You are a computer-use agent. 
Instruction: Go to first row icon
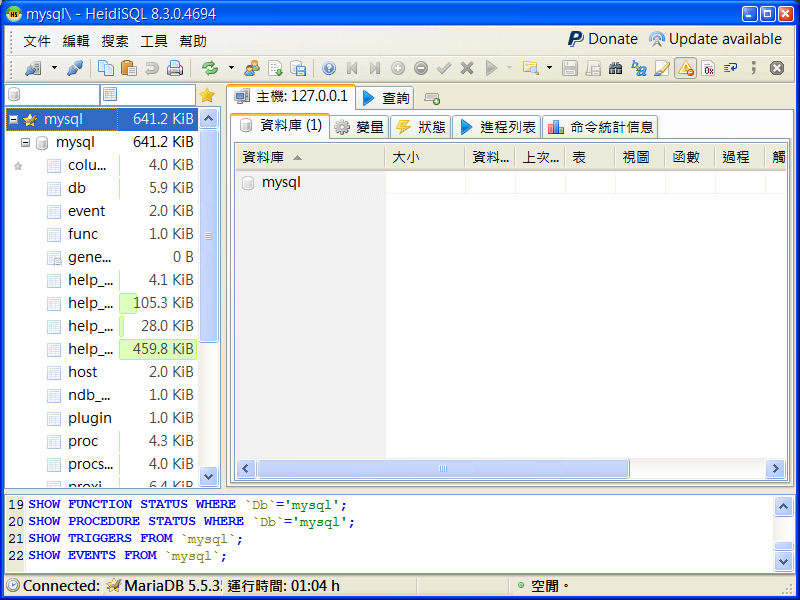point(352,68)
